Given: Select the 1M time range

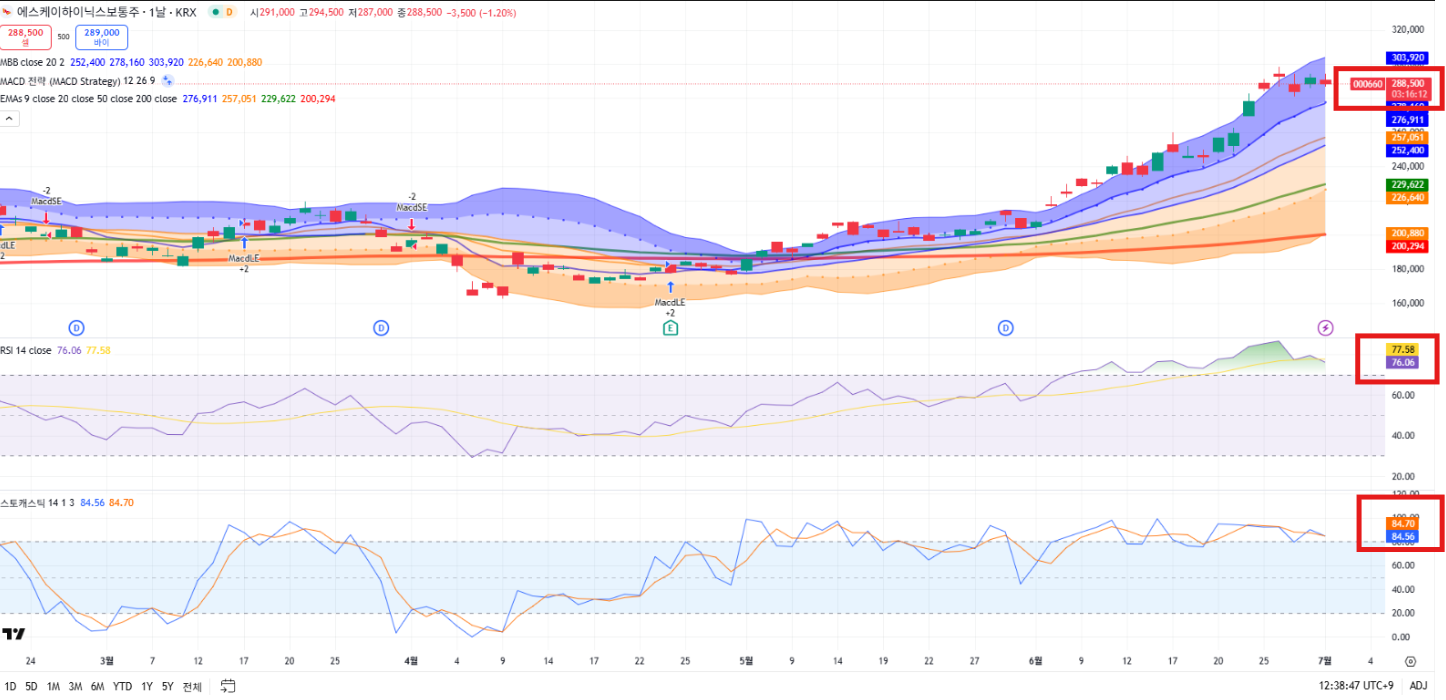Looking at the screenshot, I should (x=53, y=686).
